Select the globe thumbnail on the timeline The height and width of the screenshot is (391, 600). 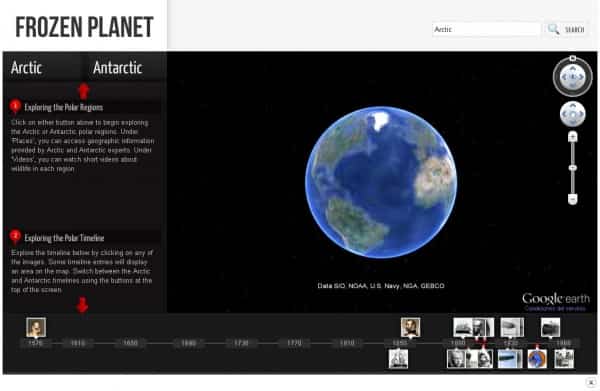tap(537, 359)
